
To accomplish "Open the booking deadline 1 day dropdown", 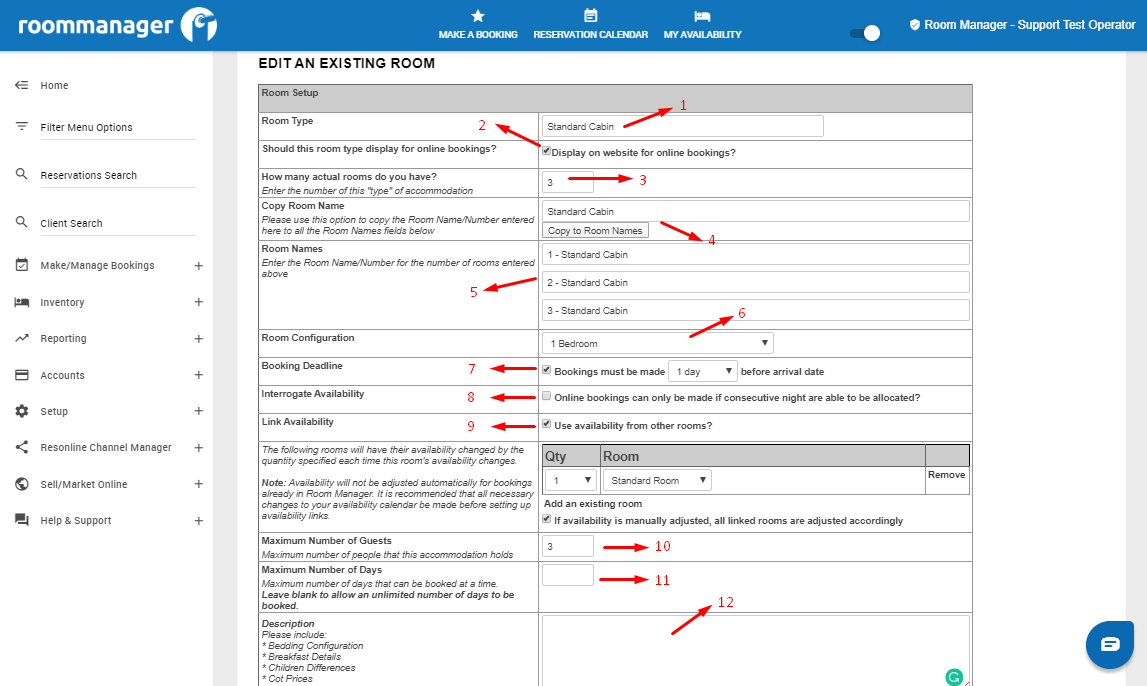I will (x=703, y=372).
